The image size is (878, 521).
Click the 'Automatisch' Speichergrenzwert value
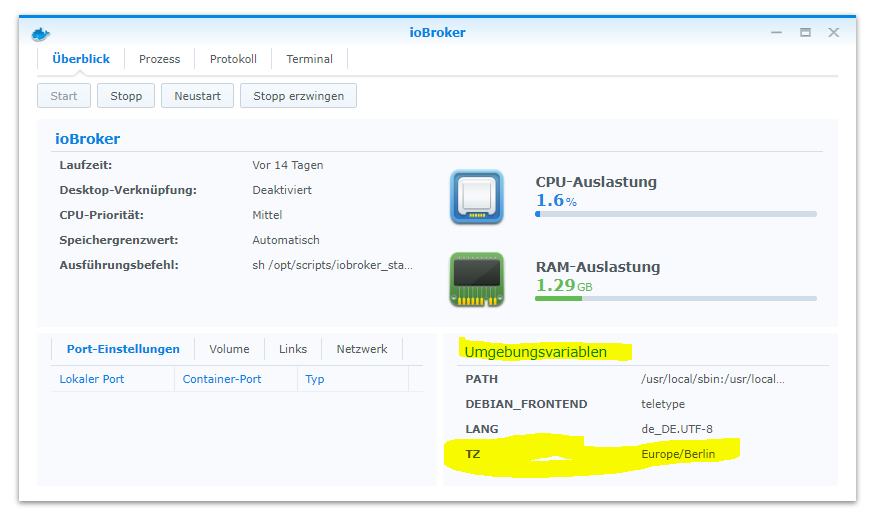pyautogui.click(x=286, y=240)
